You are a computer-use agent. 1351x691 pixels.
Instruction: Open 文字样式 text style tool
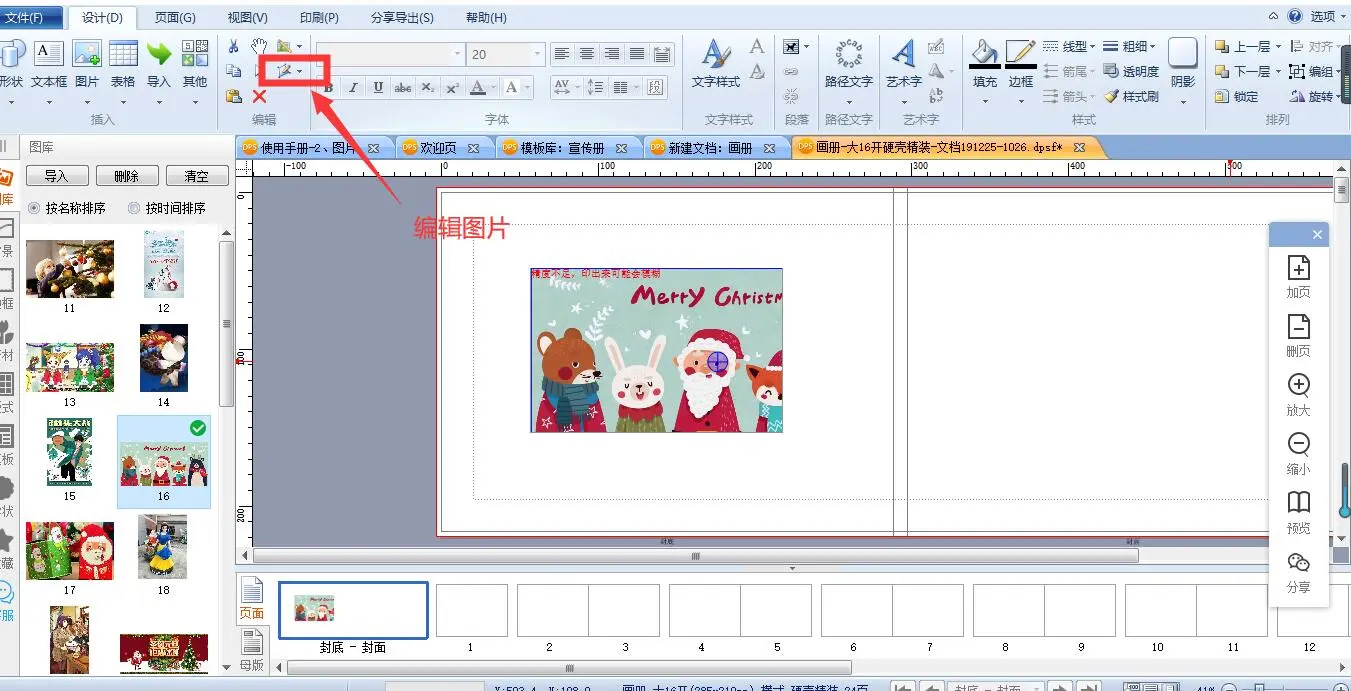(x=716, y=64)
